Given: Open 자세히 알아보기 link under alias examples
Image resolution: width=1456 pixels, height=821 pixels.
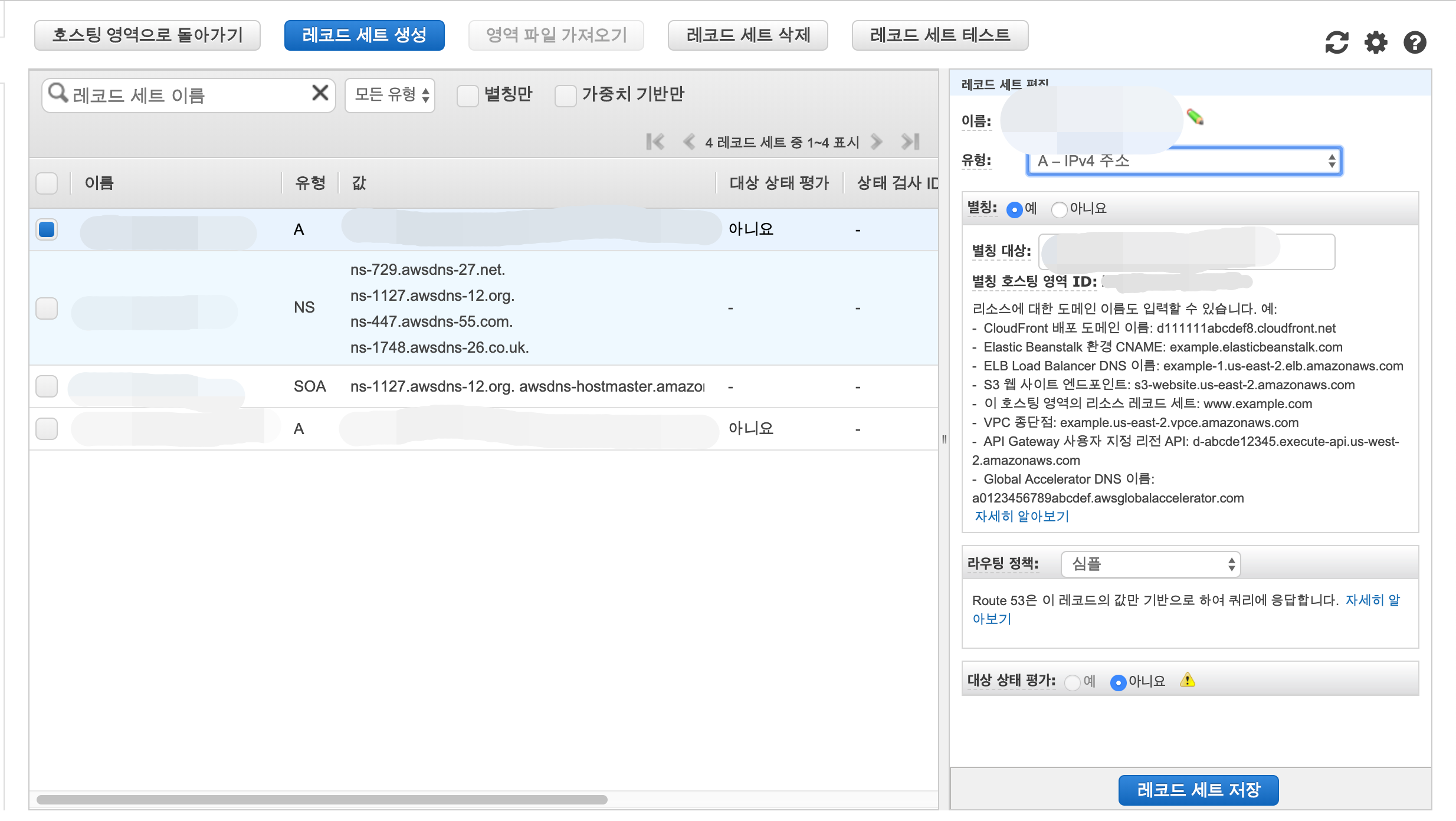Looking at the screenshot, I should pos(1021,517).
